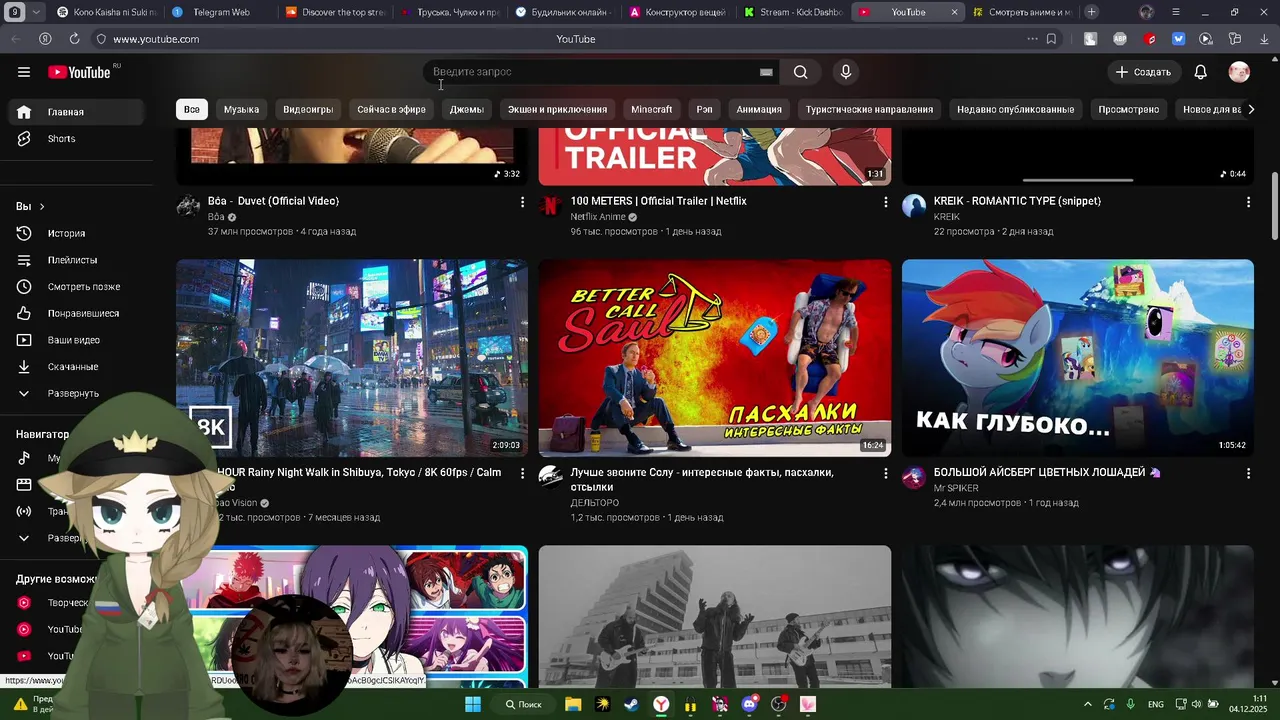Viewport: 1280px width, 720px height.
Task: Select the Просмотрено filter chip
Action: [1128, 109]
